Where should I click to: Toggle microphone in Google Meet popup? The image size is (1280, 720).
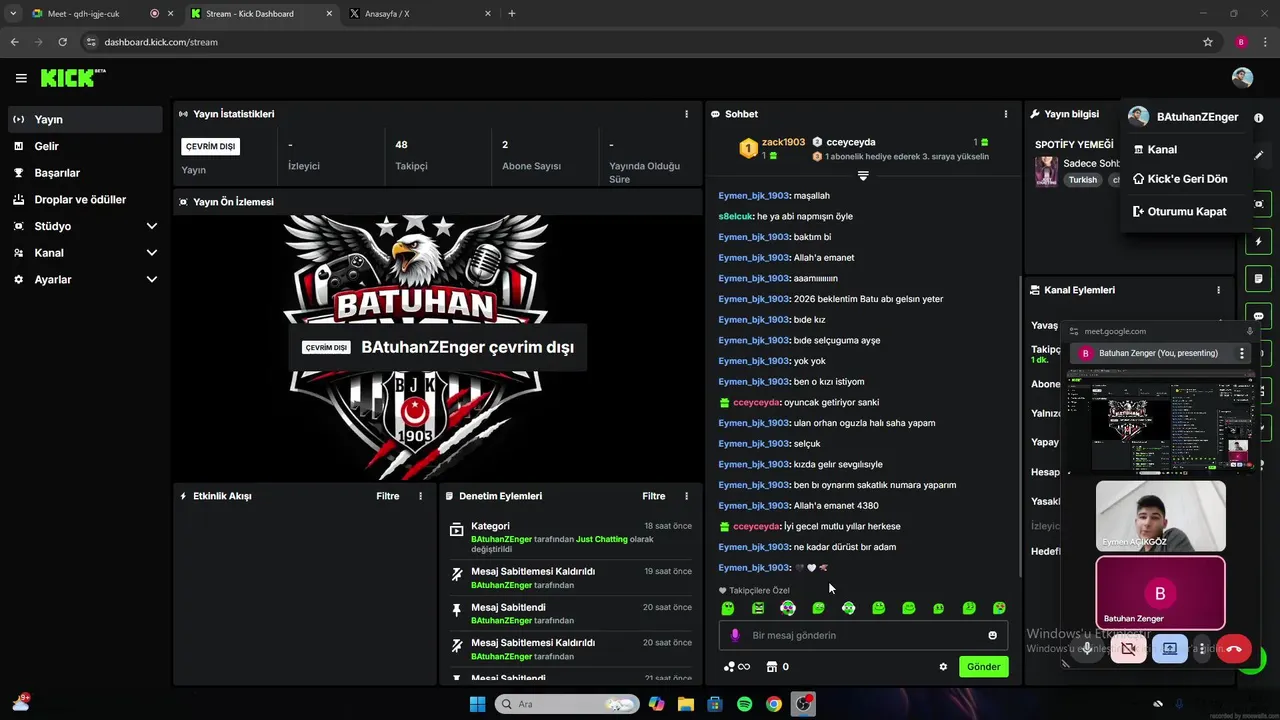point(1087,649)
